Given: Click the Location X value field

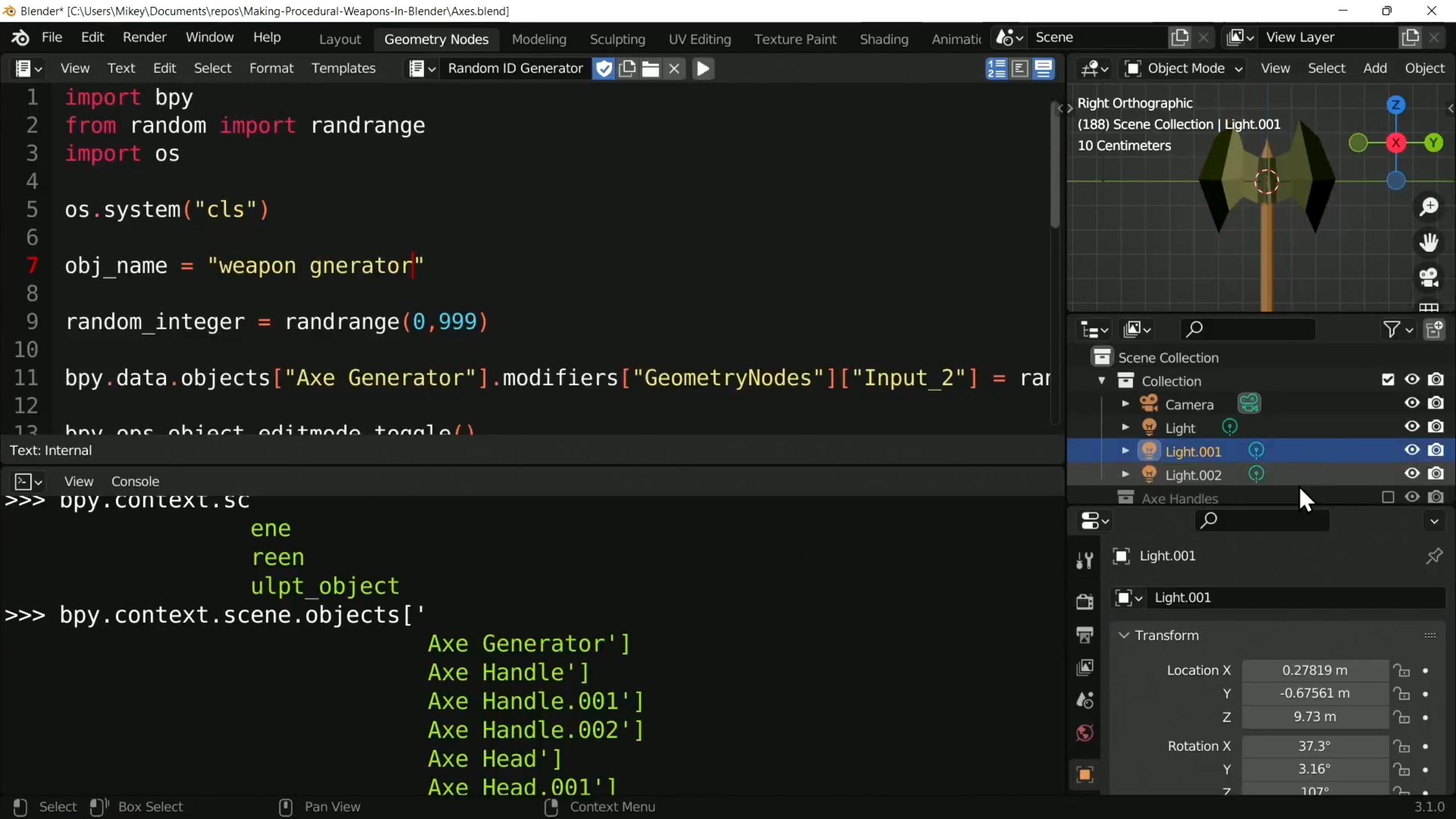Looking at the screenshot, I should pos(1314,671).
